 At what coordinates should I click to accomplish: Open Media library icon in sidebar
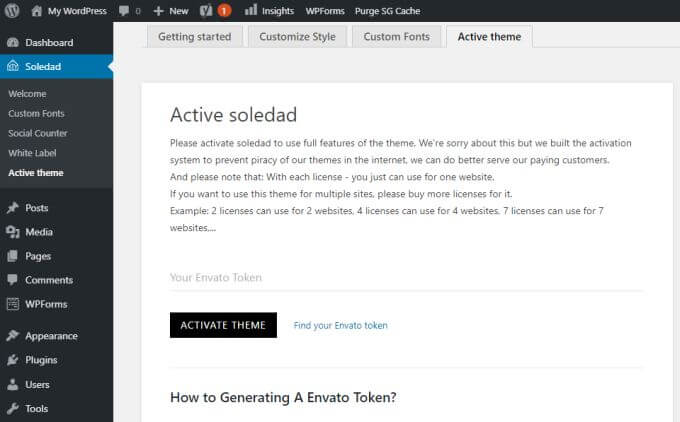12,232
